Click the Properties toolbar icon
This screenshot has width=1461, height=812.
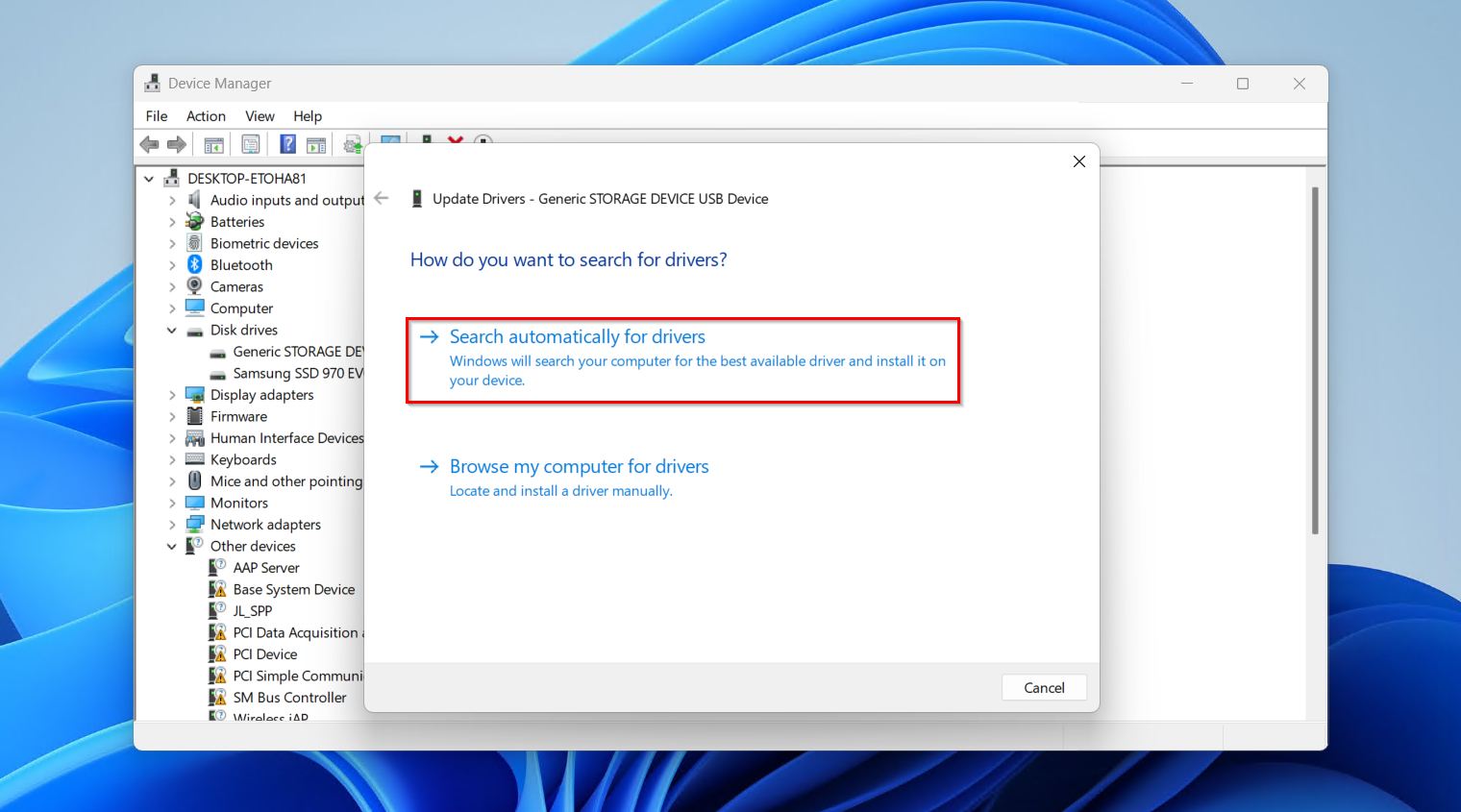250,144
